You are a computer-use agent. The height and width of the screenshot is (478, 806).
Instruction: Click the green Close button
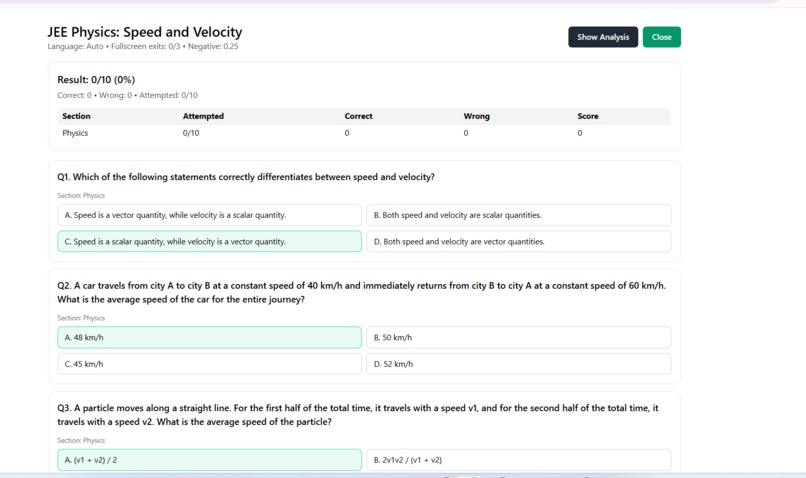pos(662,37)
